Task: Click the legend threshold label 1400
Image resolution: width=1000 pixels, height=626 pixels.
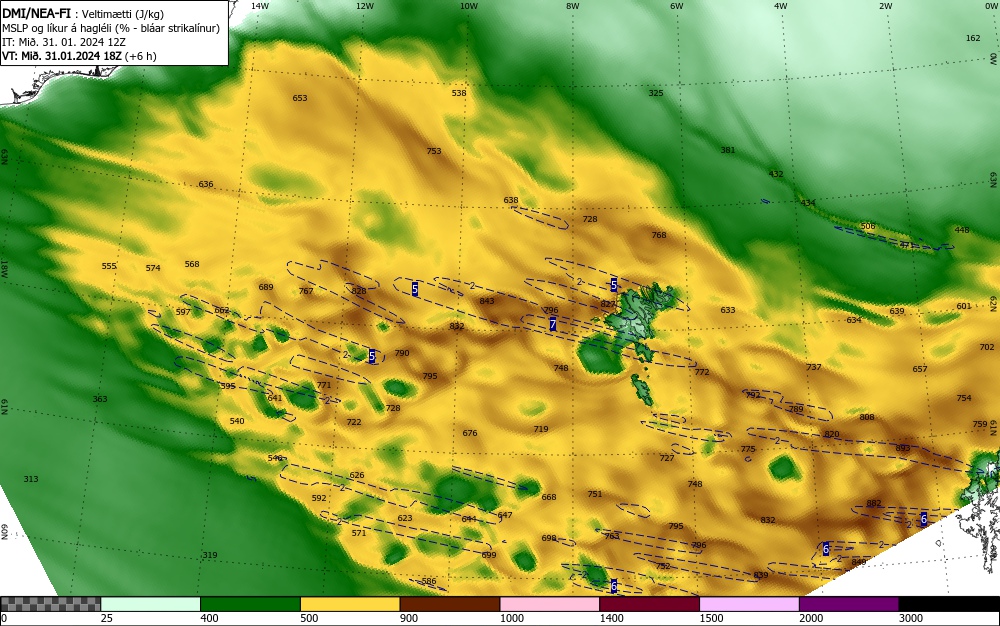Action: tap(611, 618)
